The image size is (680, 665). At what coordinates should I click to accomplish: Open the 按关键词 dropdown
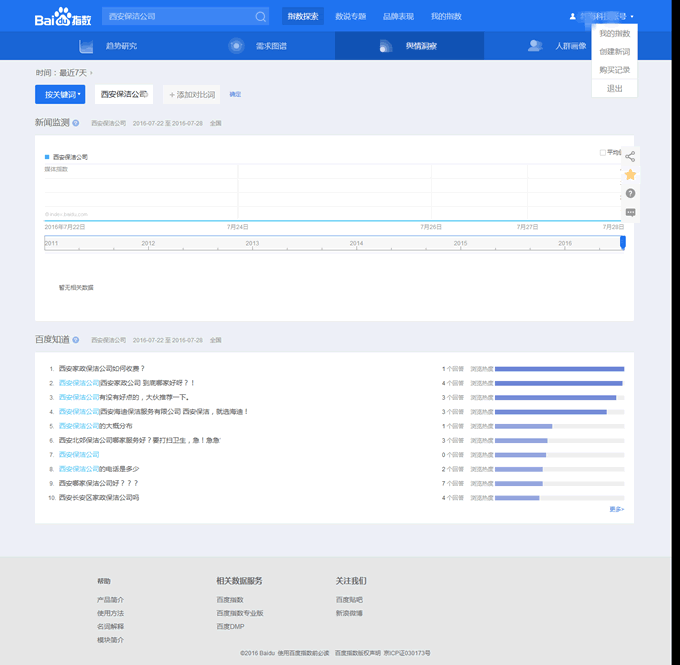(60, 94)
